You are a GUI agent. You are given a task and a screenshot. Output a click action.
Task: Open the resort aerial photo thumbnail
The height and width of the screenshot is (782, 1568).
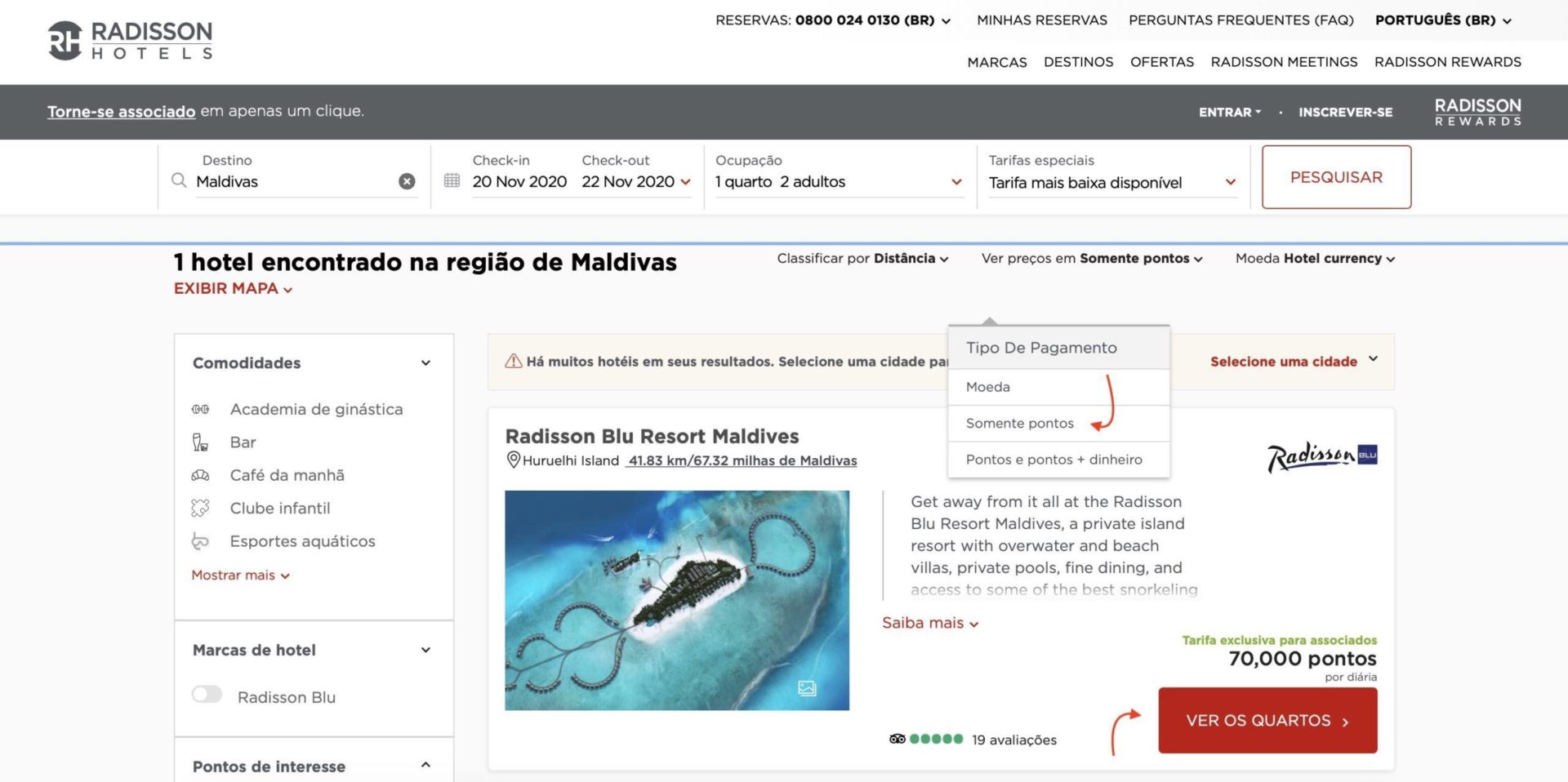click(x=677, y=600)
